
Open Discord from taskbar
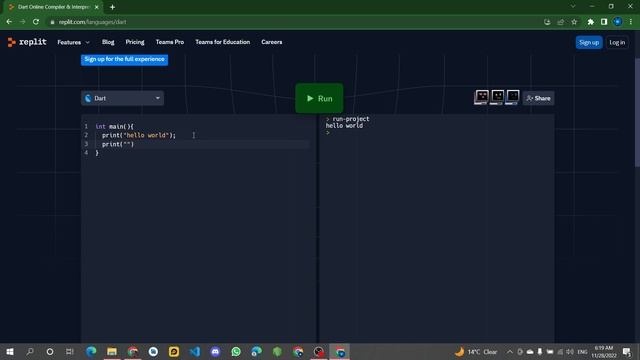pyautogui.click(x=215, y=351)
